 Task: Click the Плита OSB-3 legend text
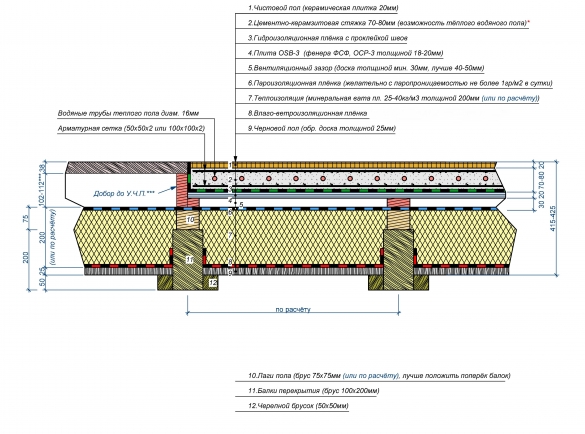point(345,53)
